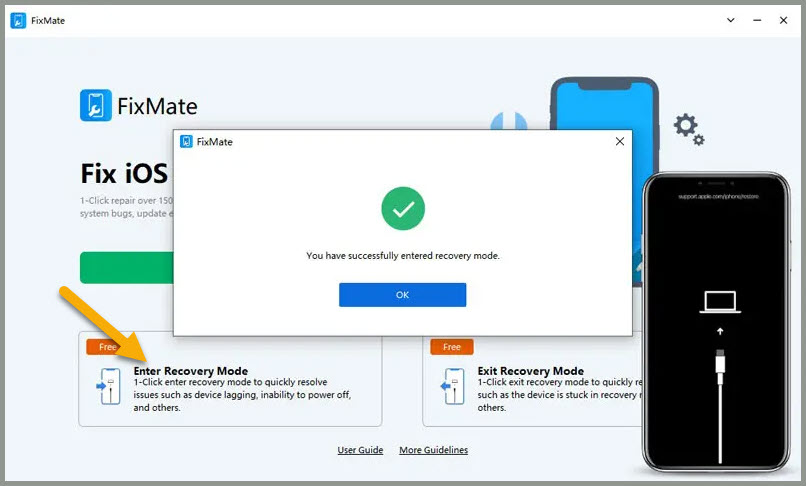Screen dimensions: 806x486
Task: Click the upward arrow on phone screen
Action: (720, 331)
